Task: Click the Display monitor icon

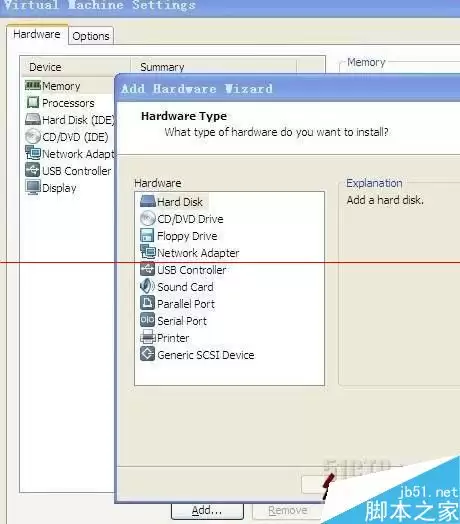Action: [33, 187]
